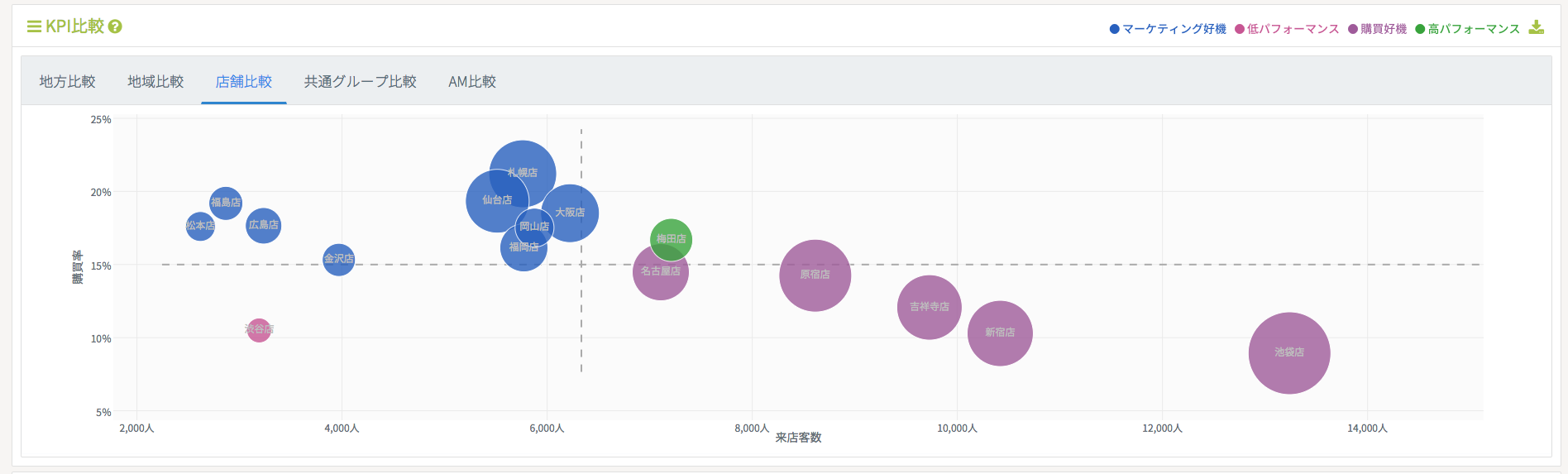This screenshot has width=1568, height=474.
Task: Click the KPI比較 panel title
Action: tap(74, 26)
